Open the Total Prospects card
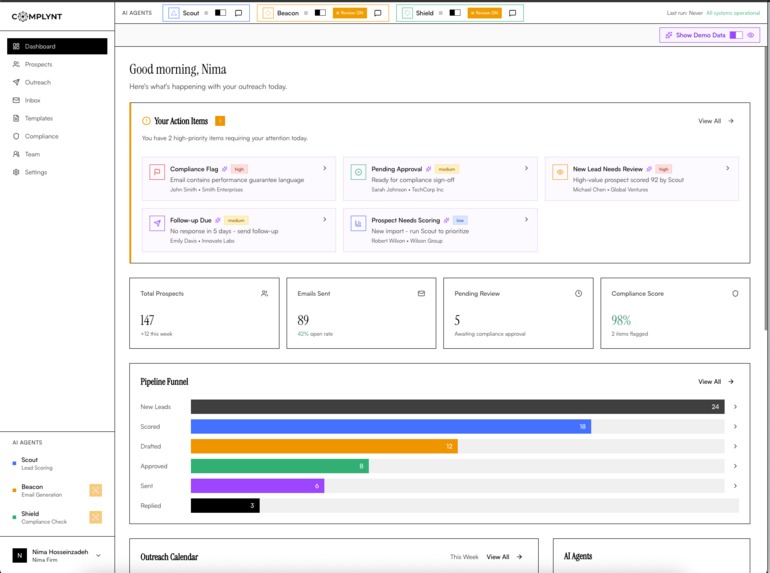770x573 pixels. pyautogui.click(x=204, y=313)
